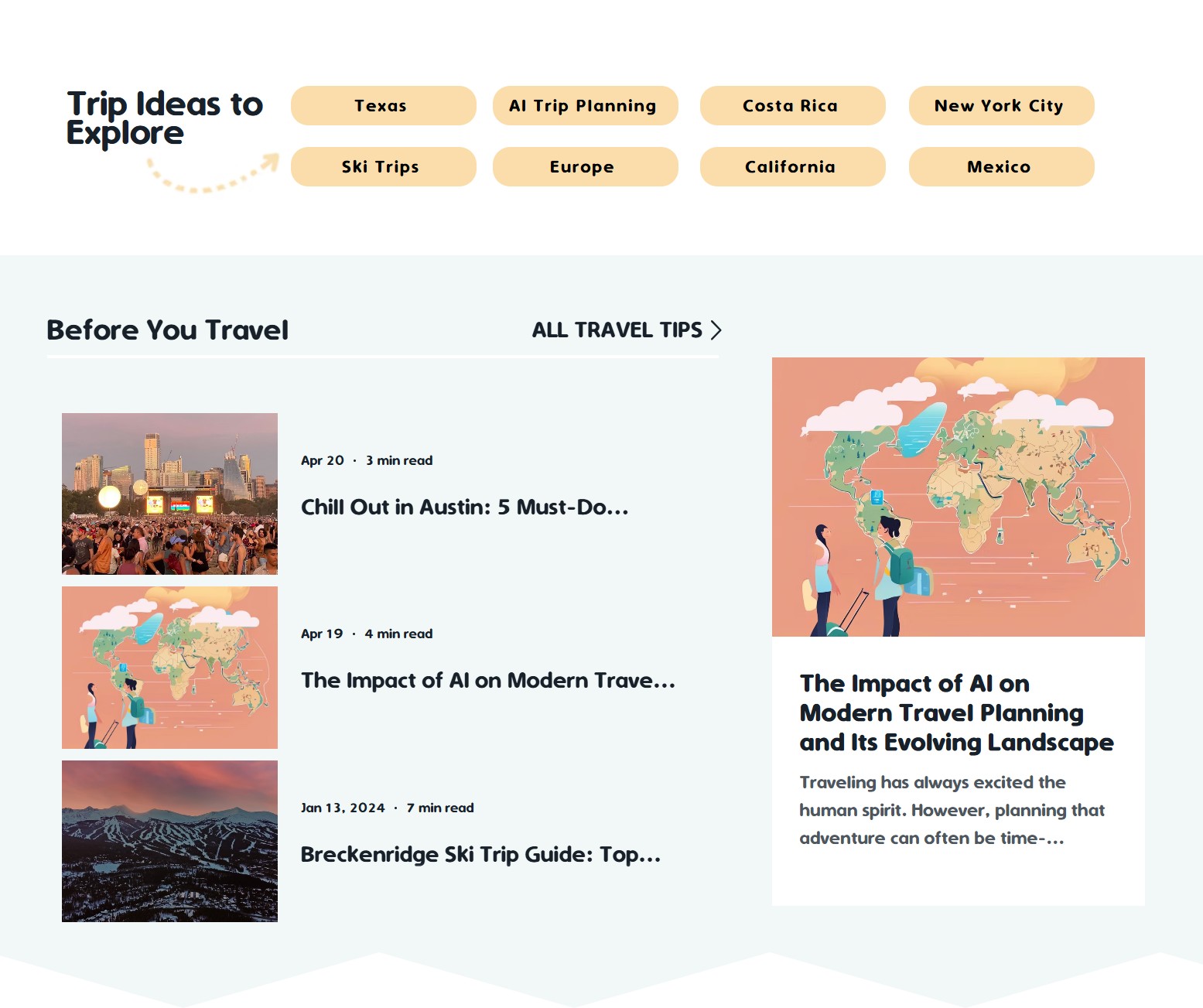Select the Costa Rica trip button
Image resolution: width=1203 pixels, height=1008 pixels.
pyautogui.click(x=792, y=105)
